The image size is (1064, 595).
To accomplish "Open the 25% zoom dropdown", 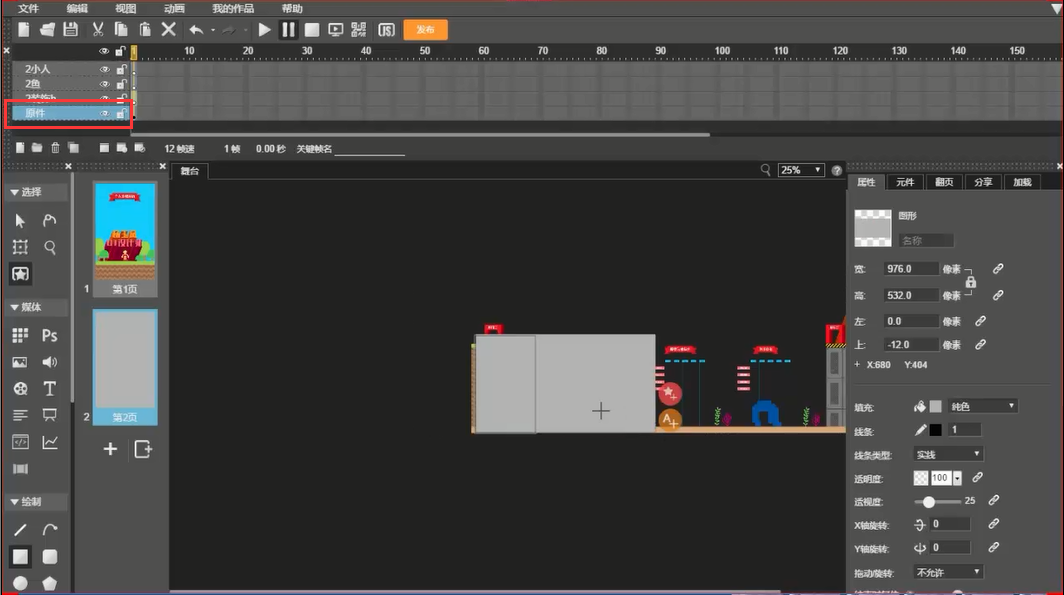I will pos(801,170).
